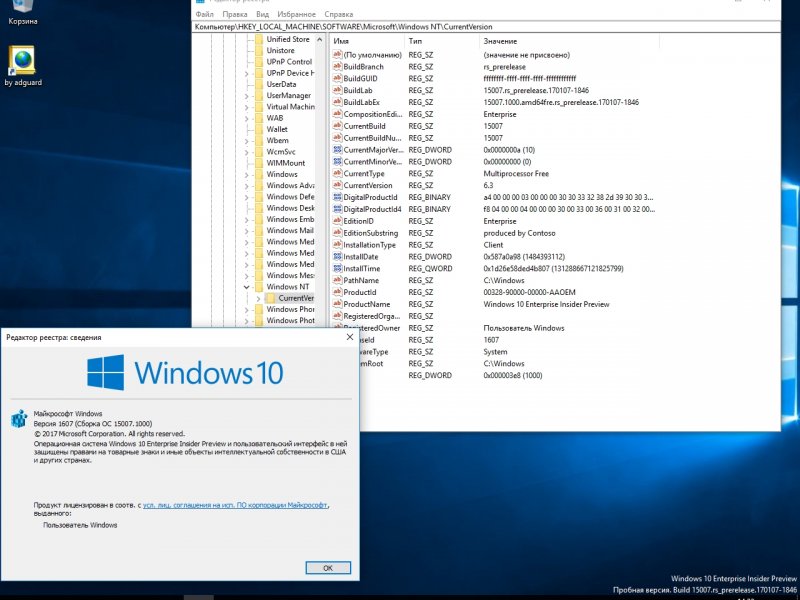The image size is (800, 600).
Task: Click the string icon beside BuildBranch
Action: [337, 66]
